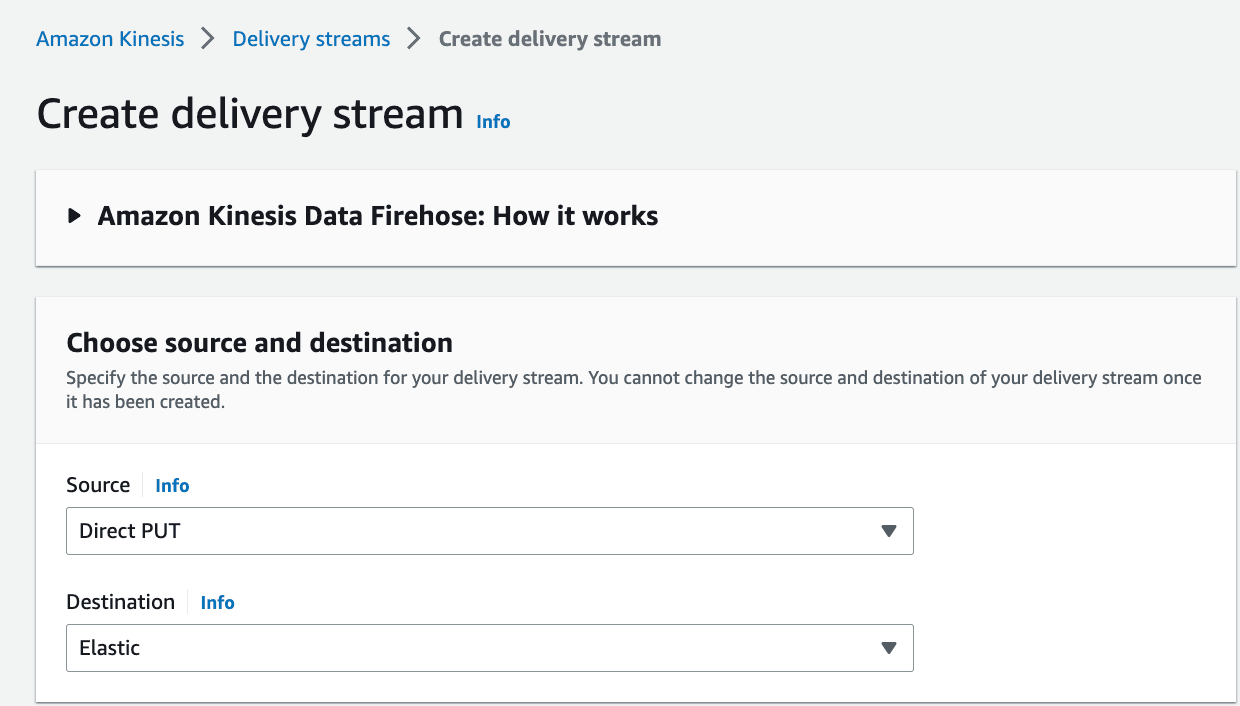1240x706 pixels.
Task: Click the 'Destination' field label
Action: 120,602
